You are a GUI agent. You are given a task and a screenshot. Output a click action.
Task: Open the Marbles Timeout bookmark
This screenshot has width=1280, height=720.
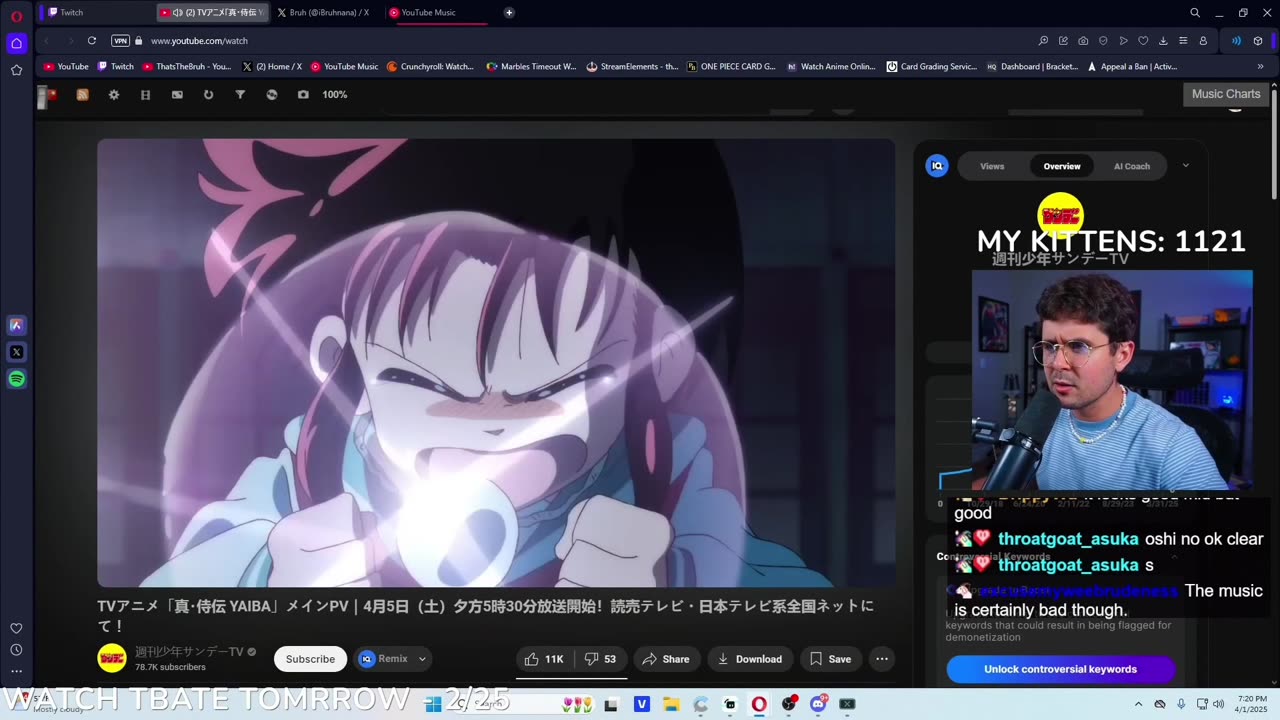[531, 67]
